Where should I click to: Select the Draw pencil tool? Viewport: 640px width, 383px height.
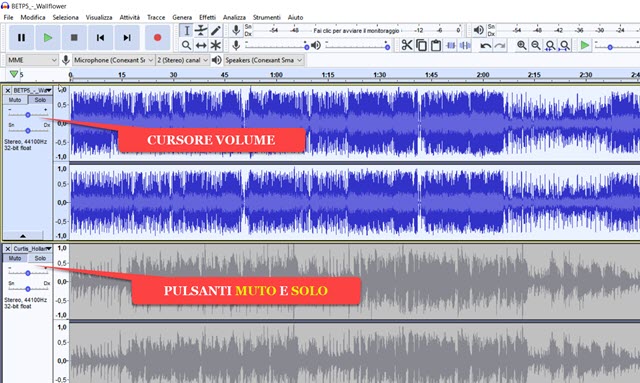click(x=216, y=31)
